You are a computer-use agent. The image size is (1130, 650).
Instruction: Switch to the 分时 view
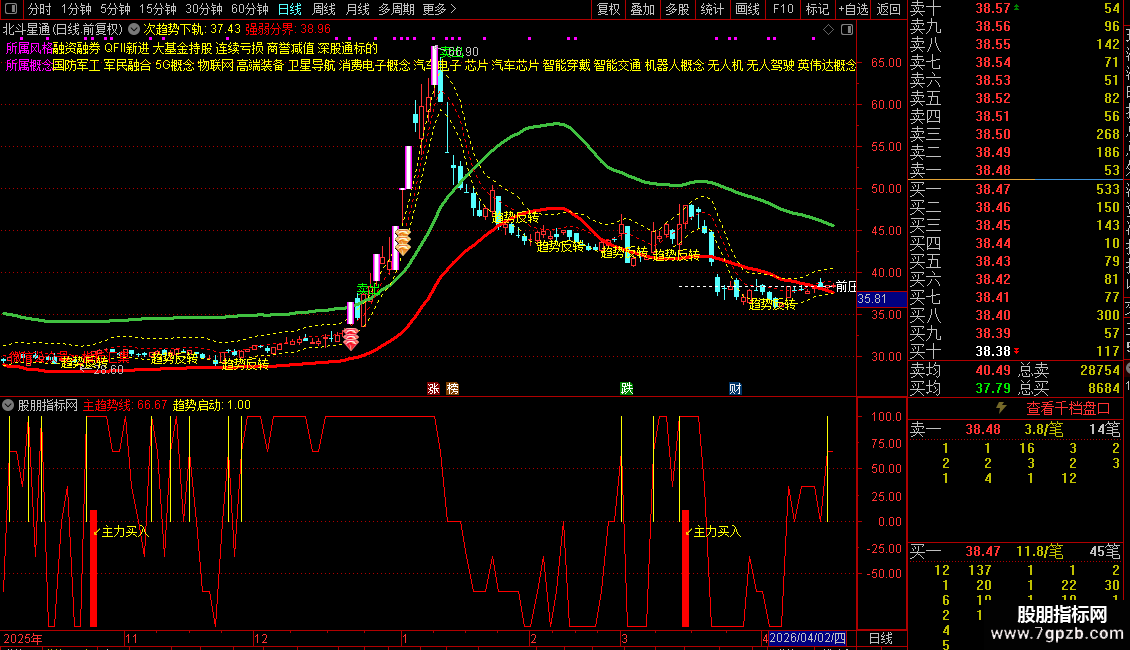point(40,9)
